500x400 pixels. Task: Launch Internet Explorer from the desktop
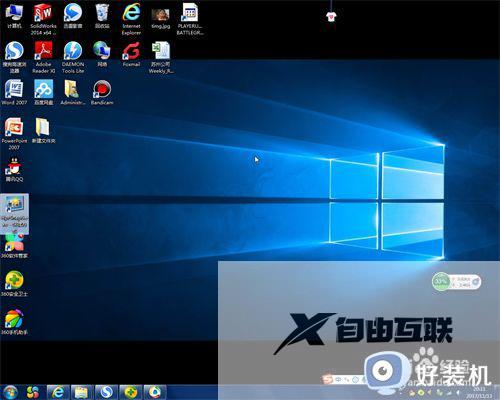pos(131,19)
